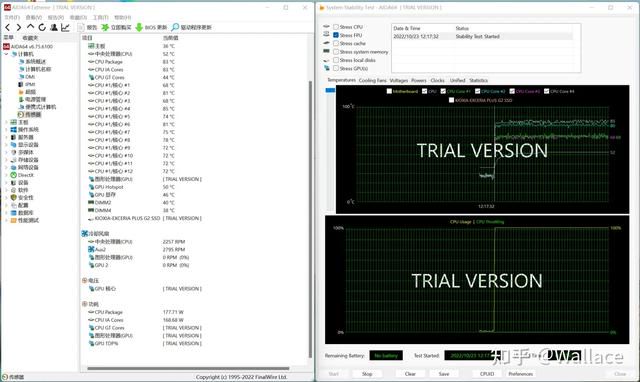
Task: Select the DMI tree item
Action: point(30,77)
